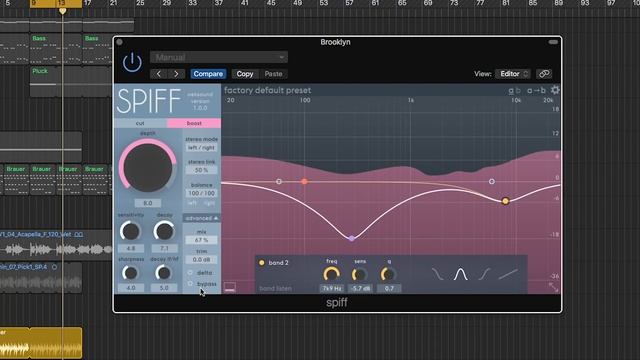The height and width of the screenshot is (360, 640).
Task: Select the purple band node at curve dip
Action: pos(351,238)
